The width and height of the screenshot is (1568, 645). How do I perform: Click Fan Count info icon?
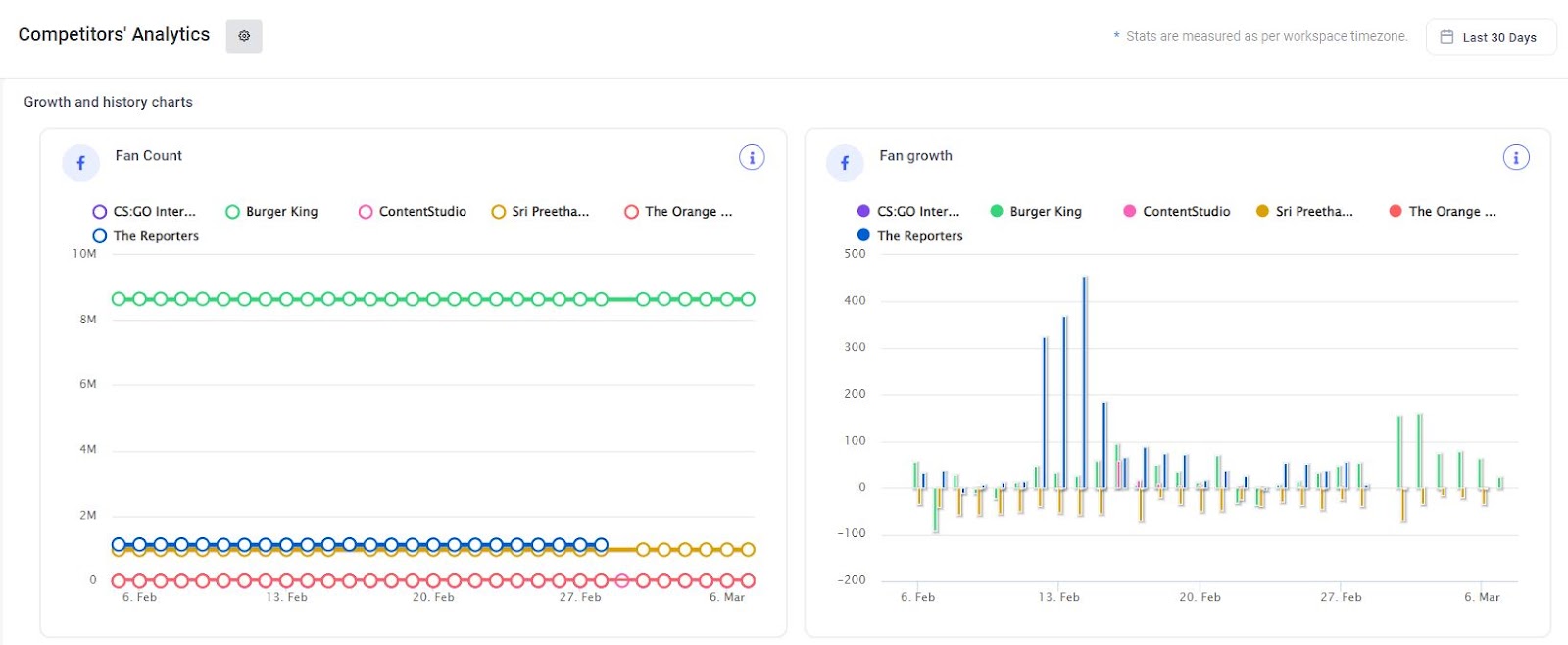[752, 157]
